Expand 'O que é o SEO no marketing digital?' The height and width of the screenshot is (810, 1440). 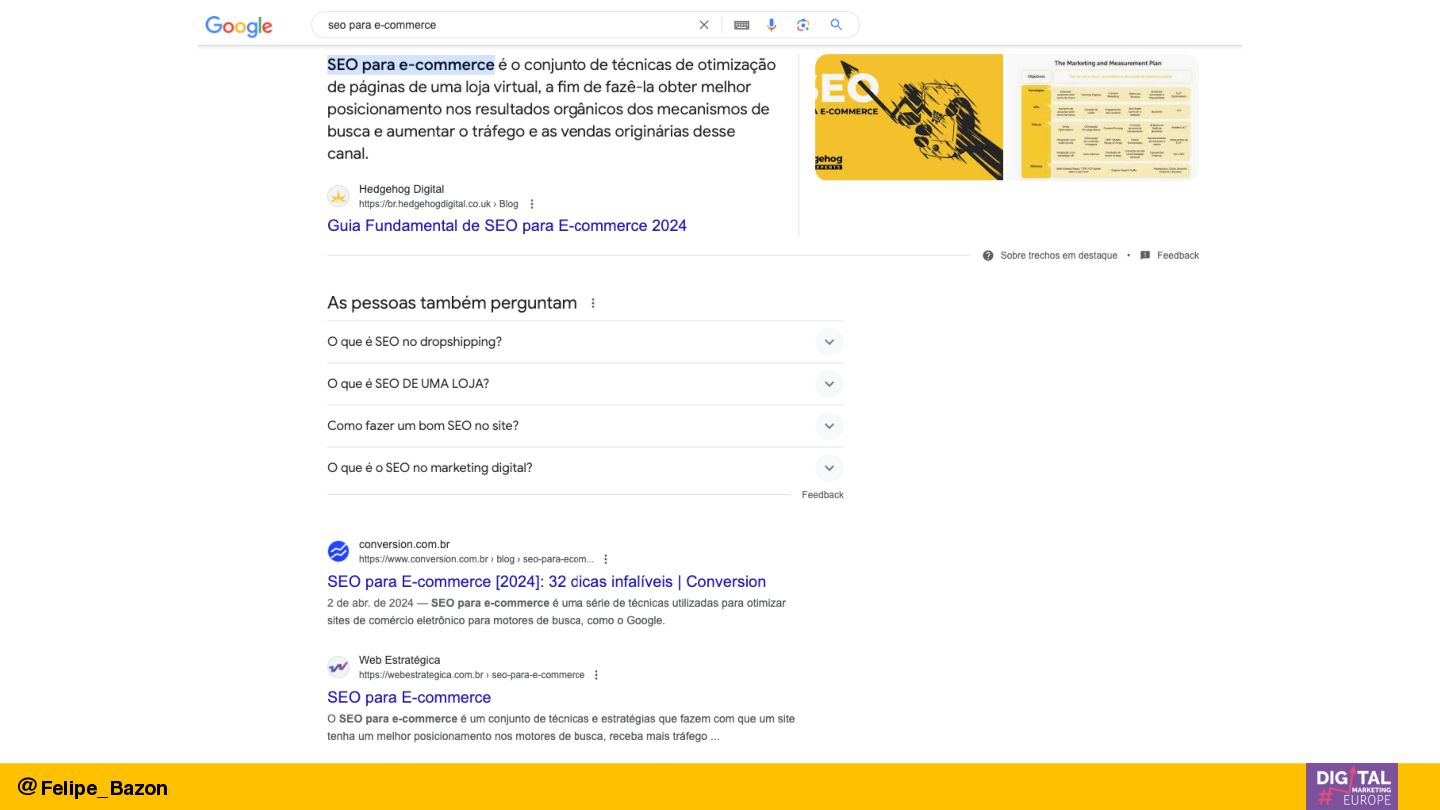[585, 468]
